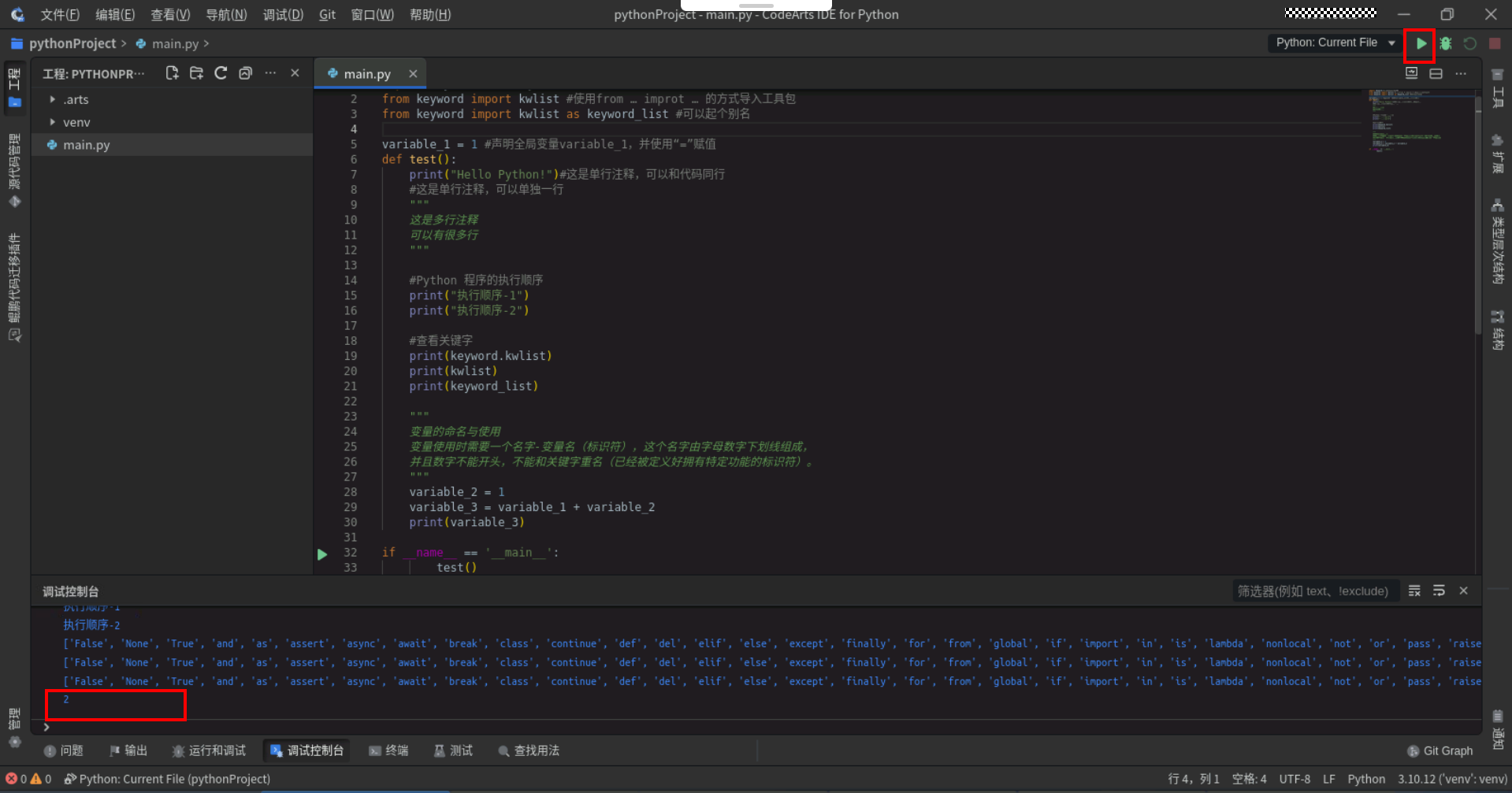
Task: Open the 文件(F) menu
Action: point(60,14)
